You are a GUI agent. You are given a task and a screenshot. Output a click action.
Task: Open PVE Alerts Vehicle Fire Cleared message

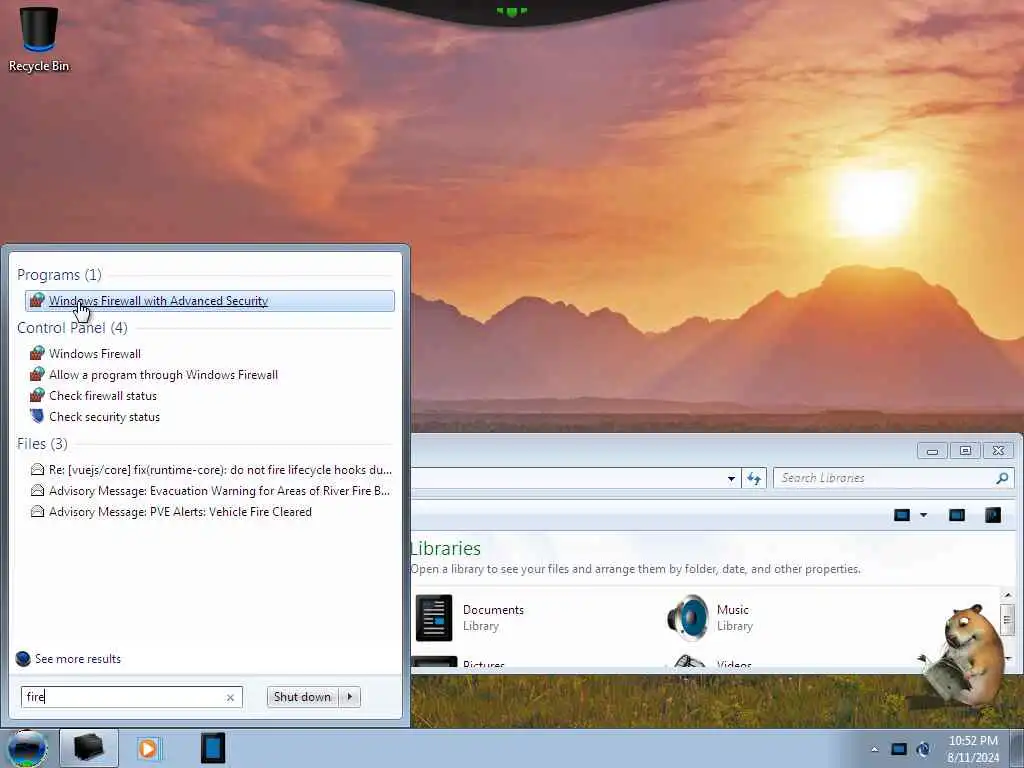180,512
